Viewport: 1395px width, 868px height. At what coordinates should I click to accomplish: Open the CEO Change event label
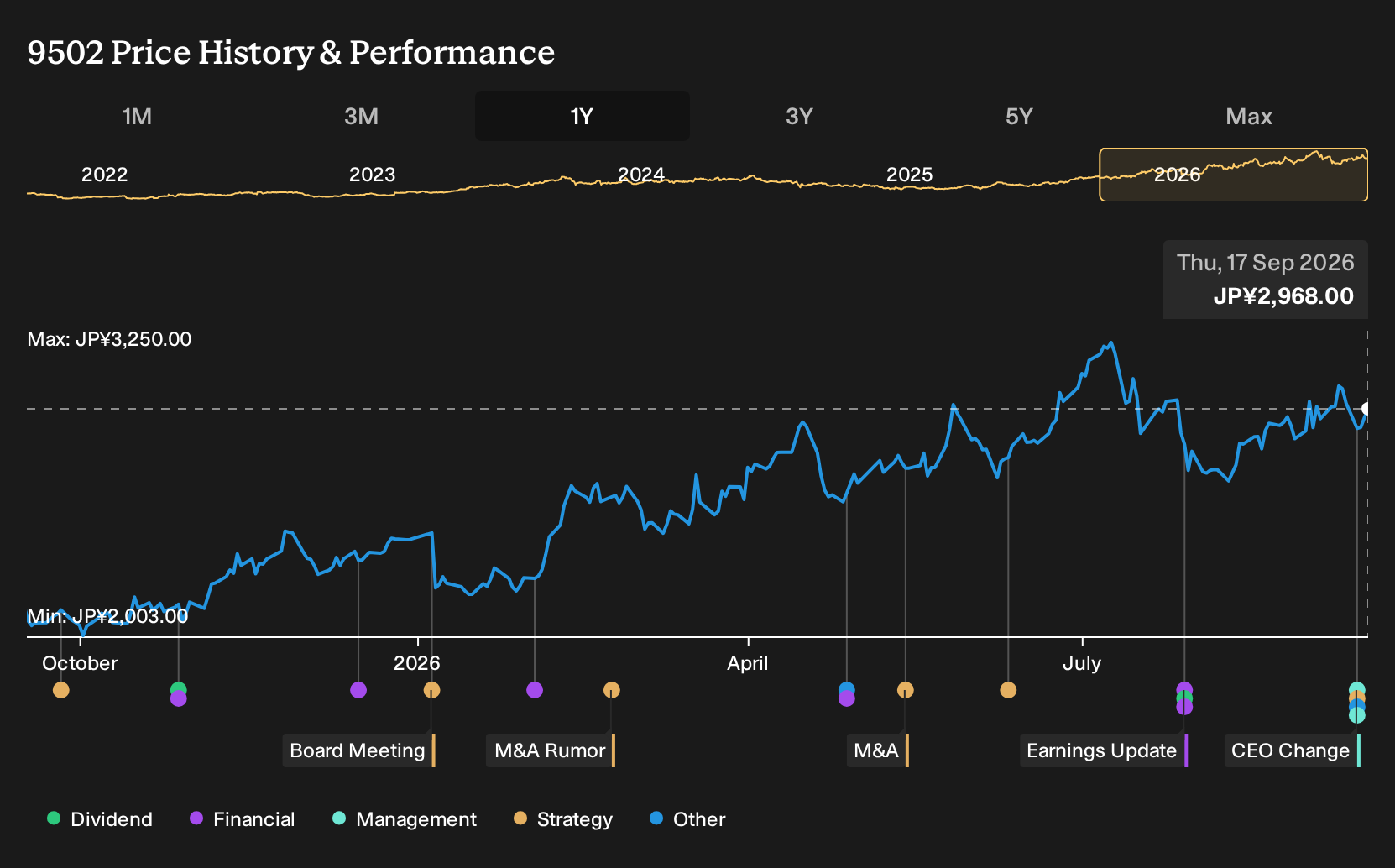click(x=1292, y=750)
